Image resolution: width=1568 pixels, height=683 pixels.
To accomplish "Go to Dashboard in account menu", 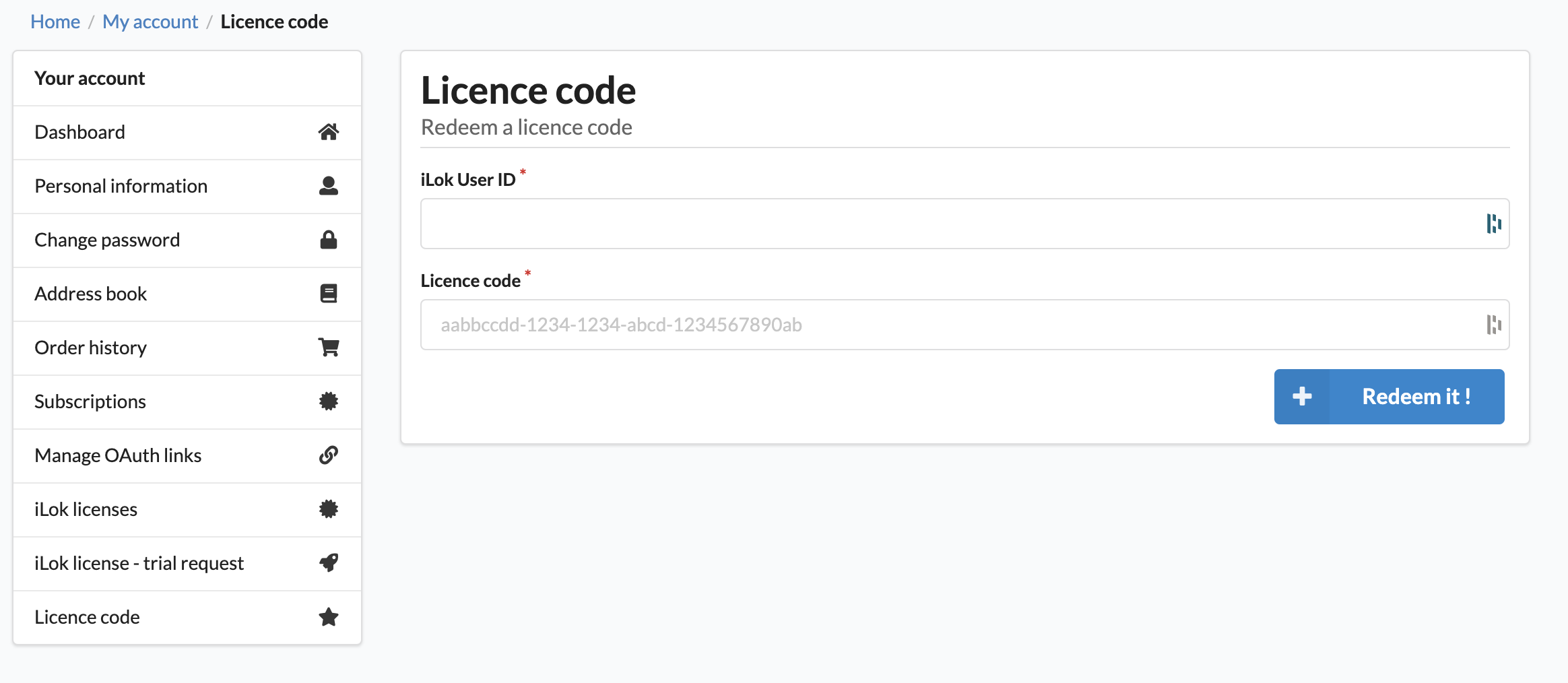I will coord(79,132).
